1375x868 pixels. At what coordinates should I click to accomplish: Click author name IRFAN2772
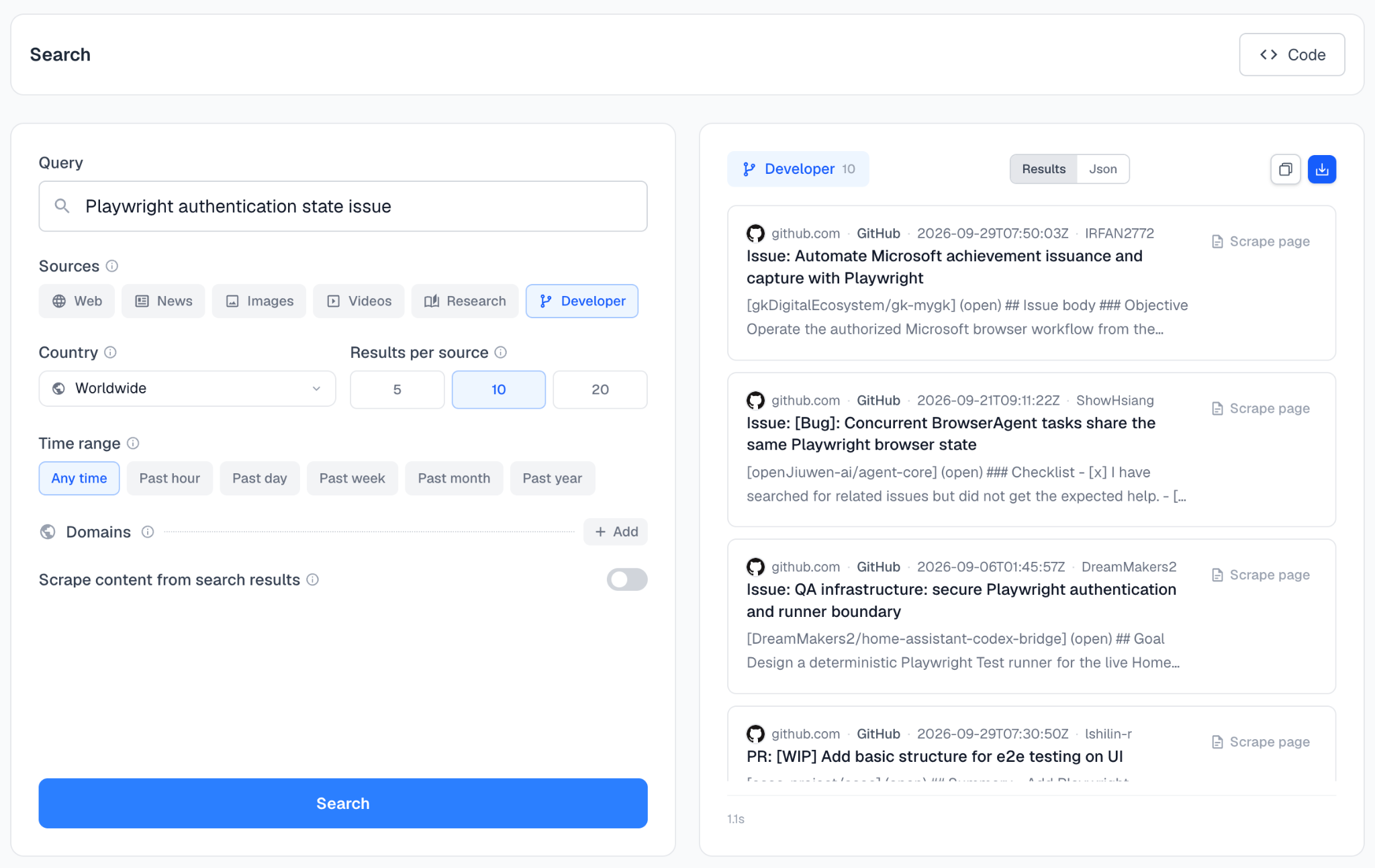pos(1119,234)
